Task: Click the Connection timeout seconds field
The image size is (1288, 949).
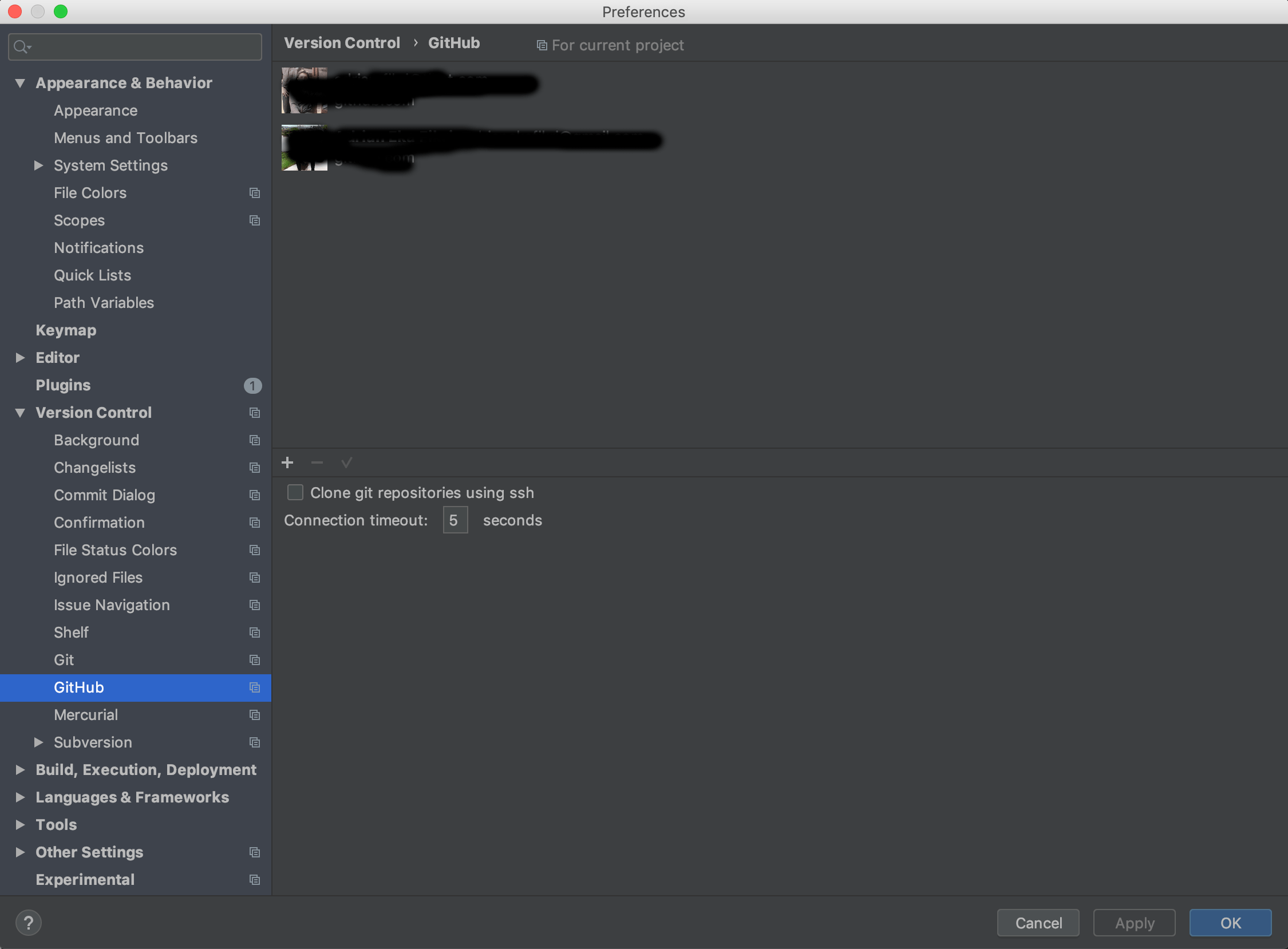Action: click(x=455, y=520)
